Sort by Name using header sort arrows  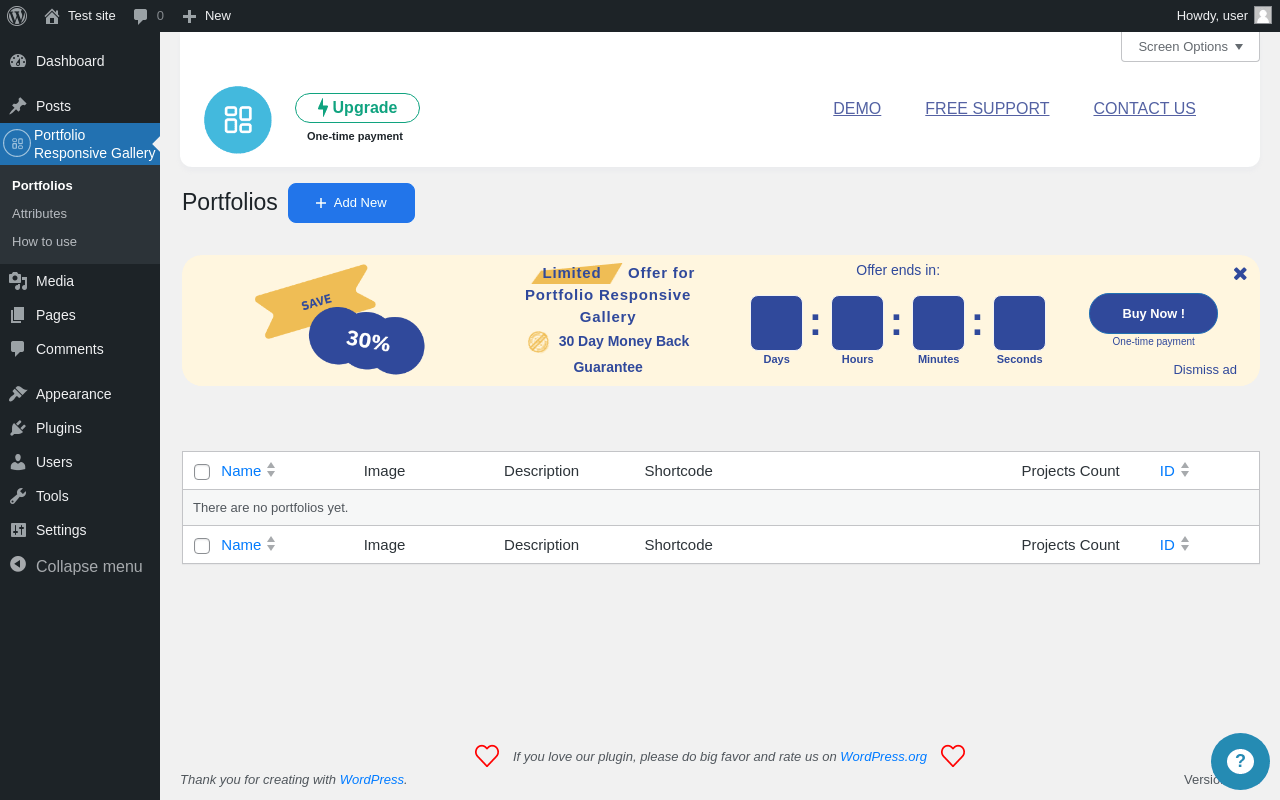(271, 470)
